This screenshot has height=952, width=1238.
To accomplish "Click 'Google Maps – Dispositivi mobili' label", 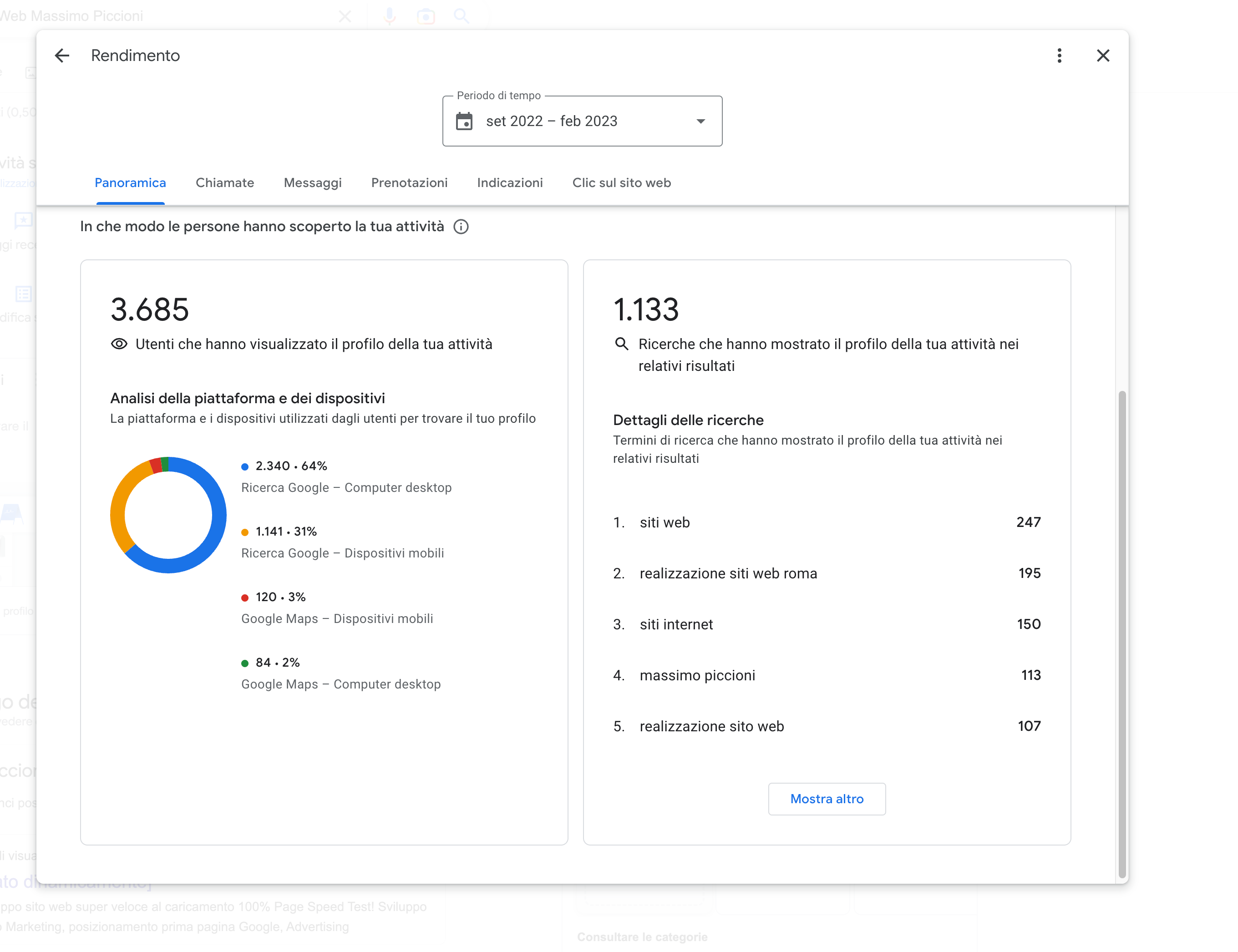I will [337, 619].
